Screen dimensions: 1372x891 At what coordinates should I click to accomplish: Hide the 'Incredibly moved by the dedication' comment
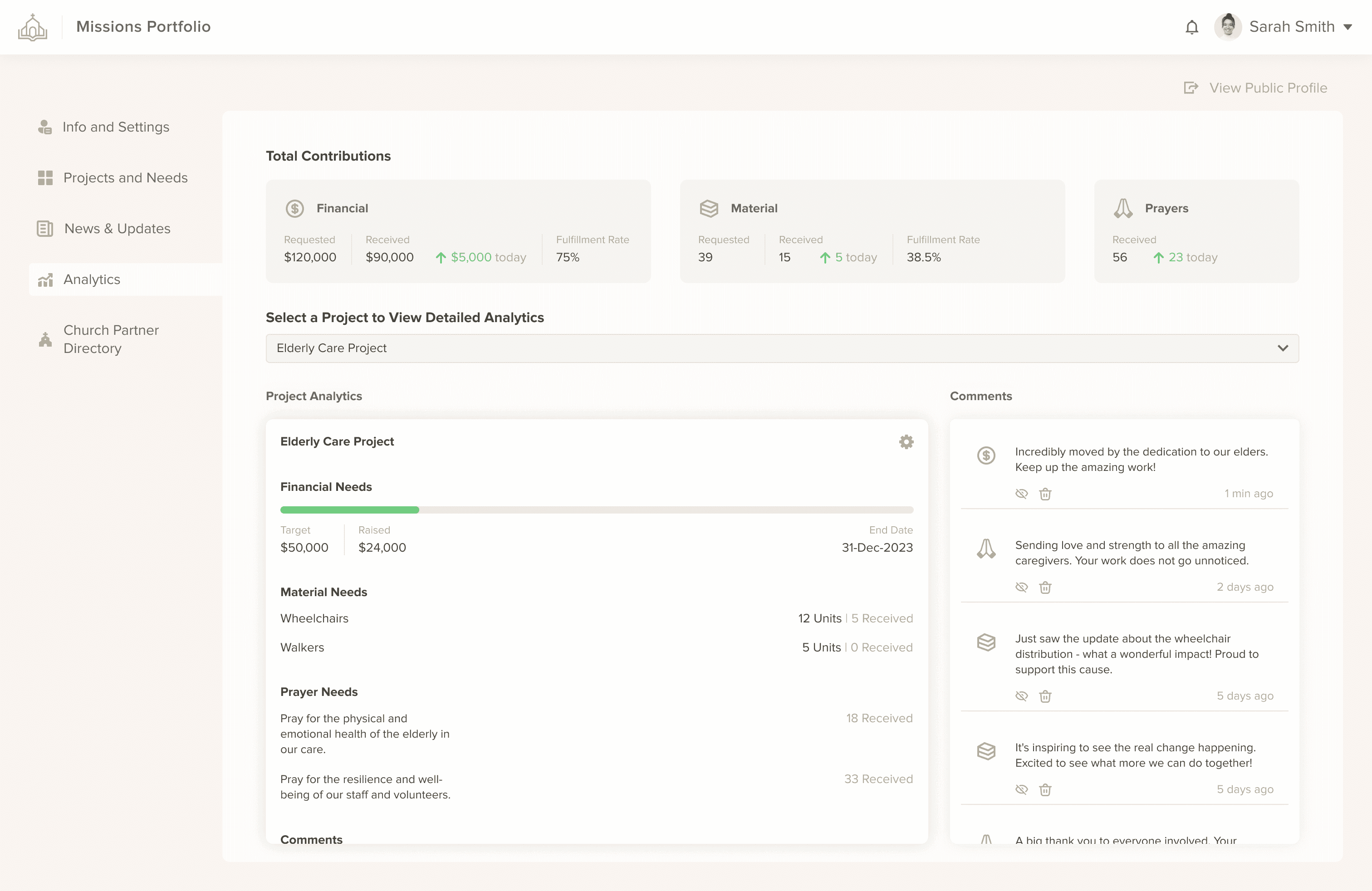[x=1021, y=494]
